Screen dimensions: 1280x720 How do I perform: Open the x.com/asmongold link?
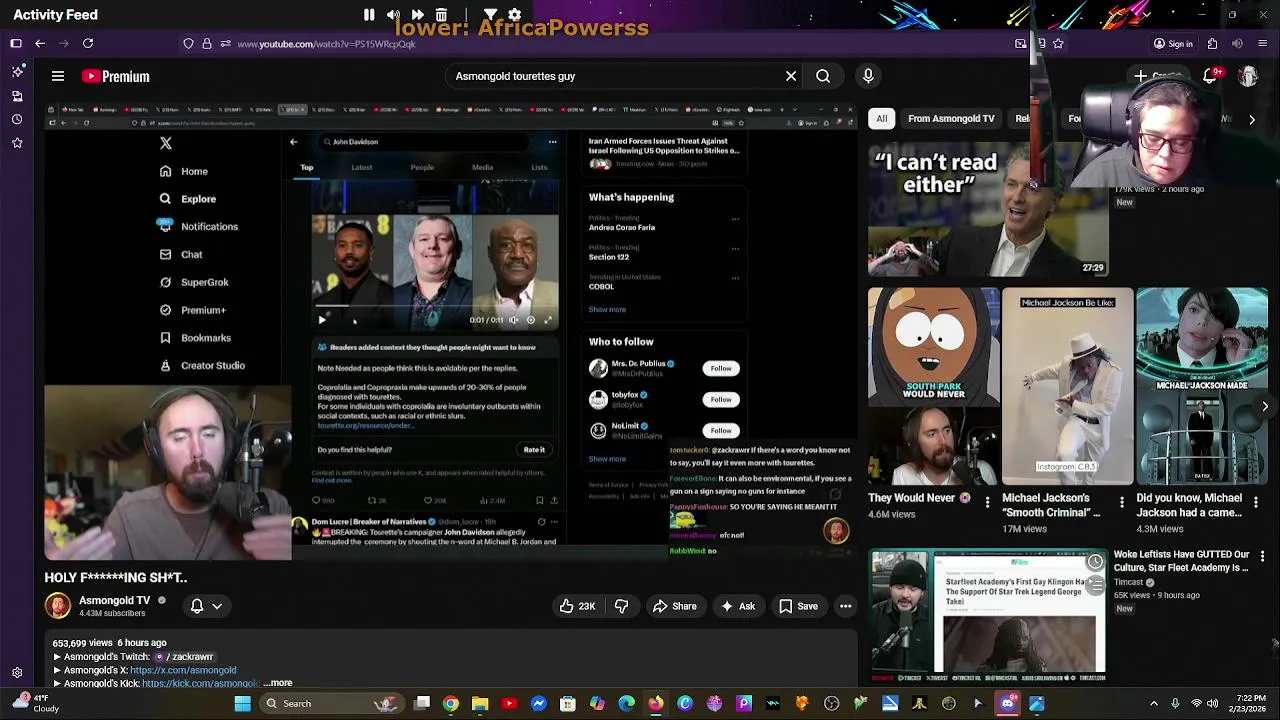pos(183,670)
